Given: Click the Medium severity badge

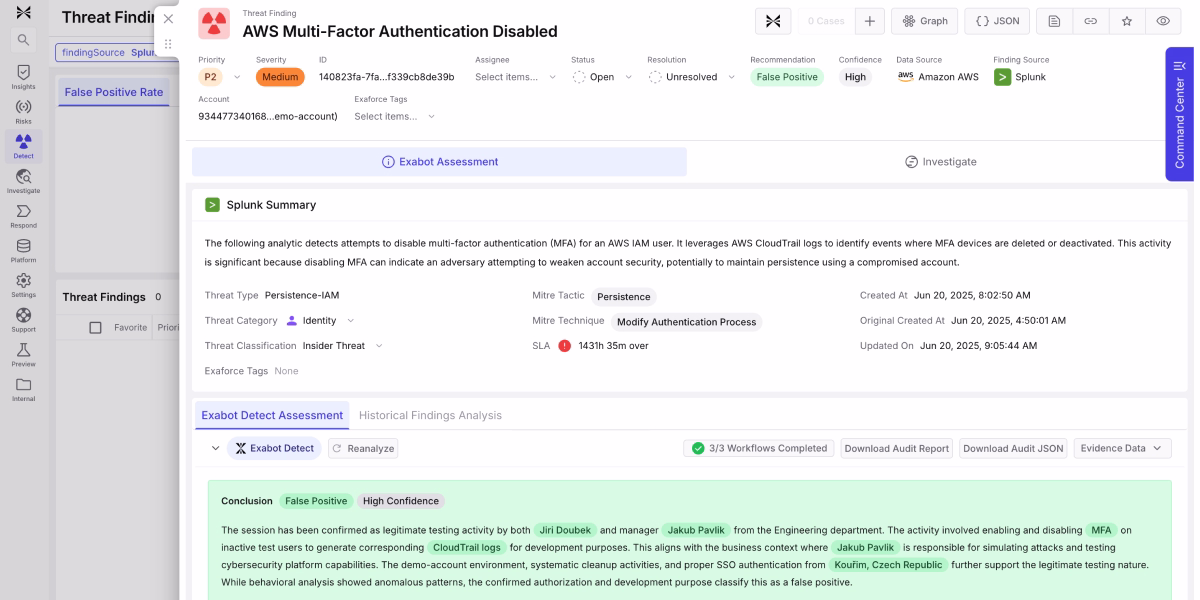Looking at the screenshot, I should 280,77.
